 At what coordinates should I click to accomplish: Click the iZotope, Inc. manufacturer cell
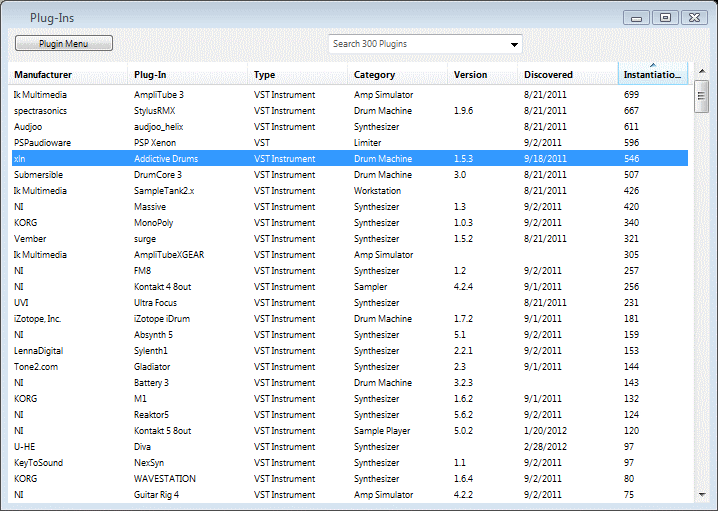tap(38, 319)
